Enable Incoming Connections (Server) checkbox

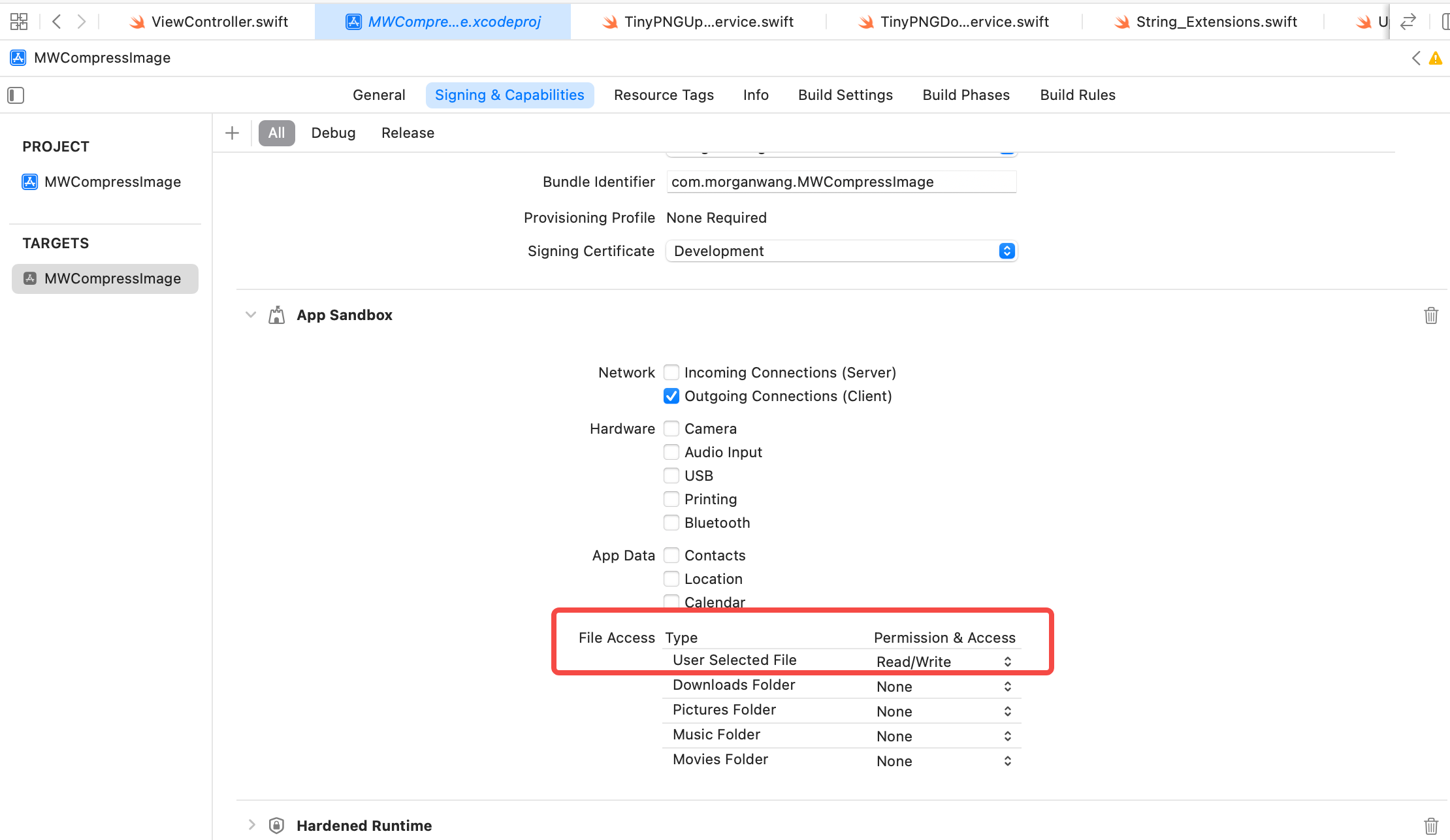point(671,372)
